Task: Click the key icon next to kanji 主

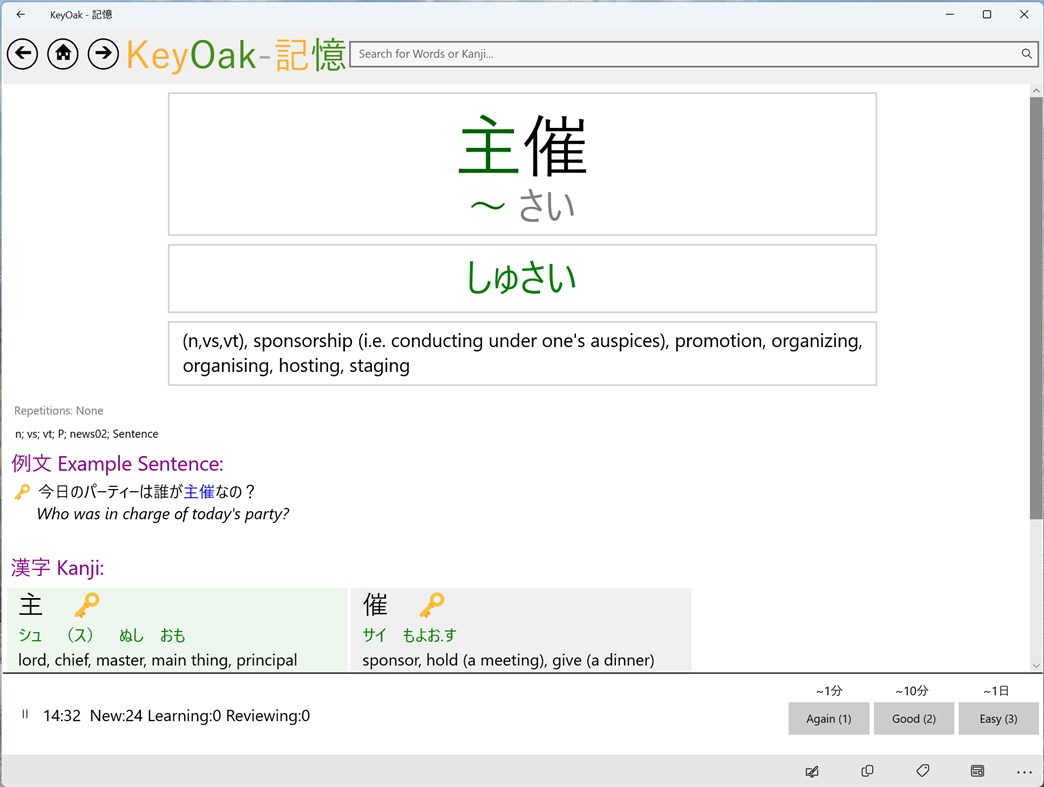Action: (x=86, y=603)
